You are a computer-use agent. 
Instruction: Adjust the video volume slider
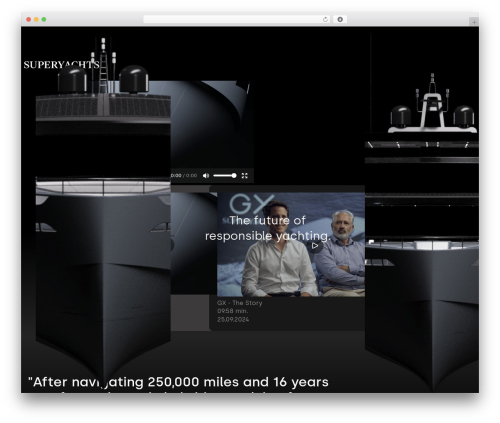point(225,176)
